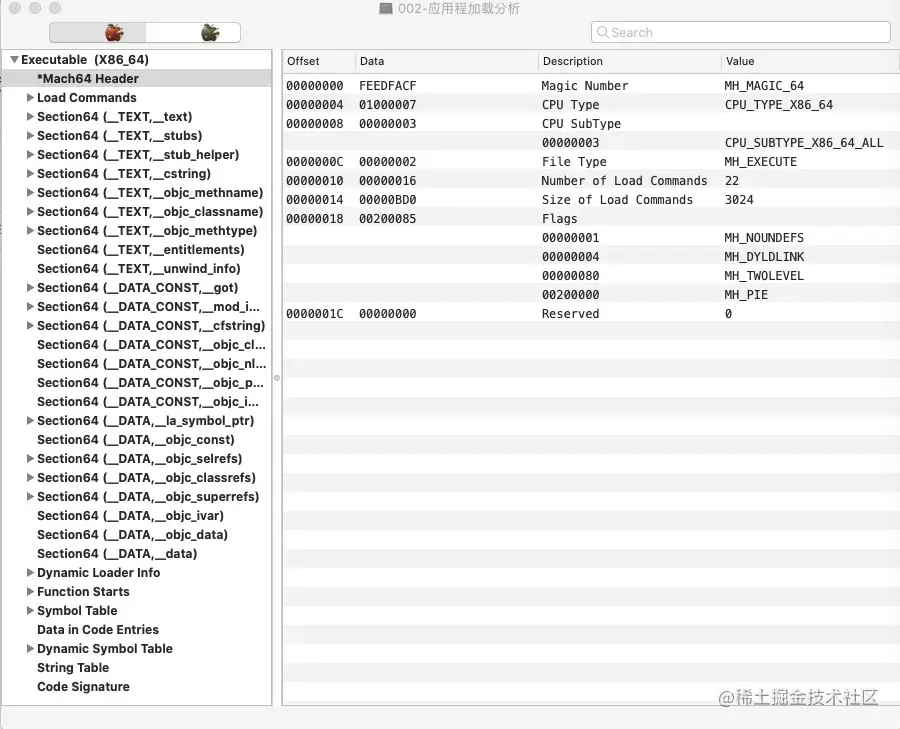Screen dimensions: 900x729
Task: Click the Offset column header
Action: point(319,61)
